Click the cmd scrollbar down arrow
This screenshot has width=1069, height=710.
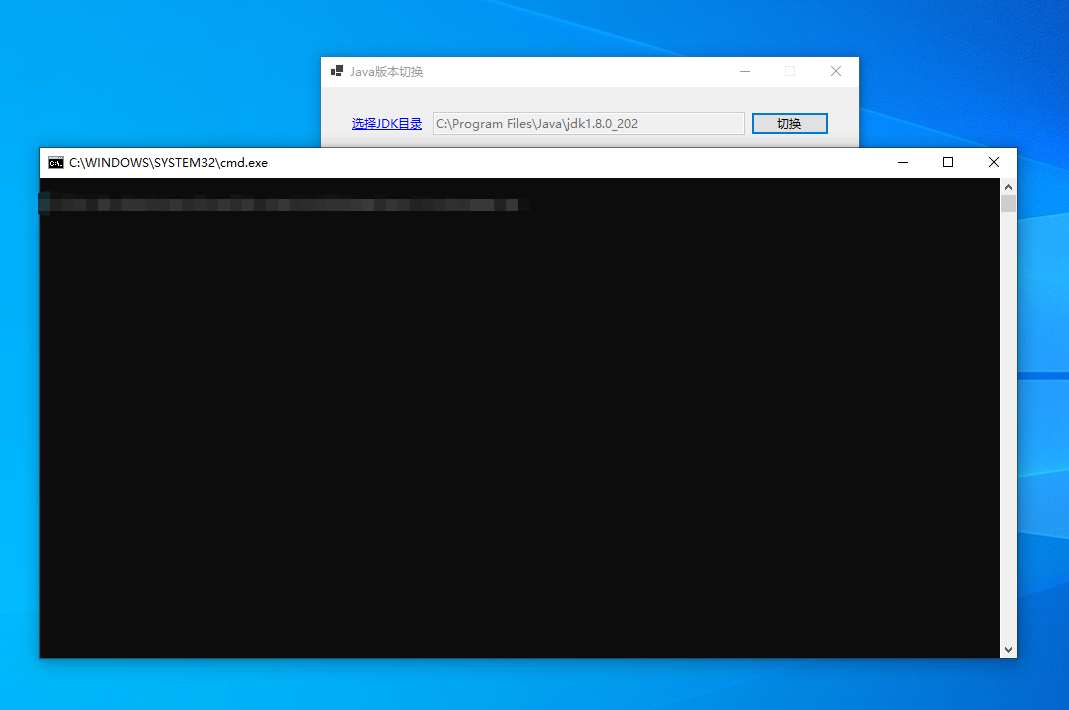tap(1008, 650)
